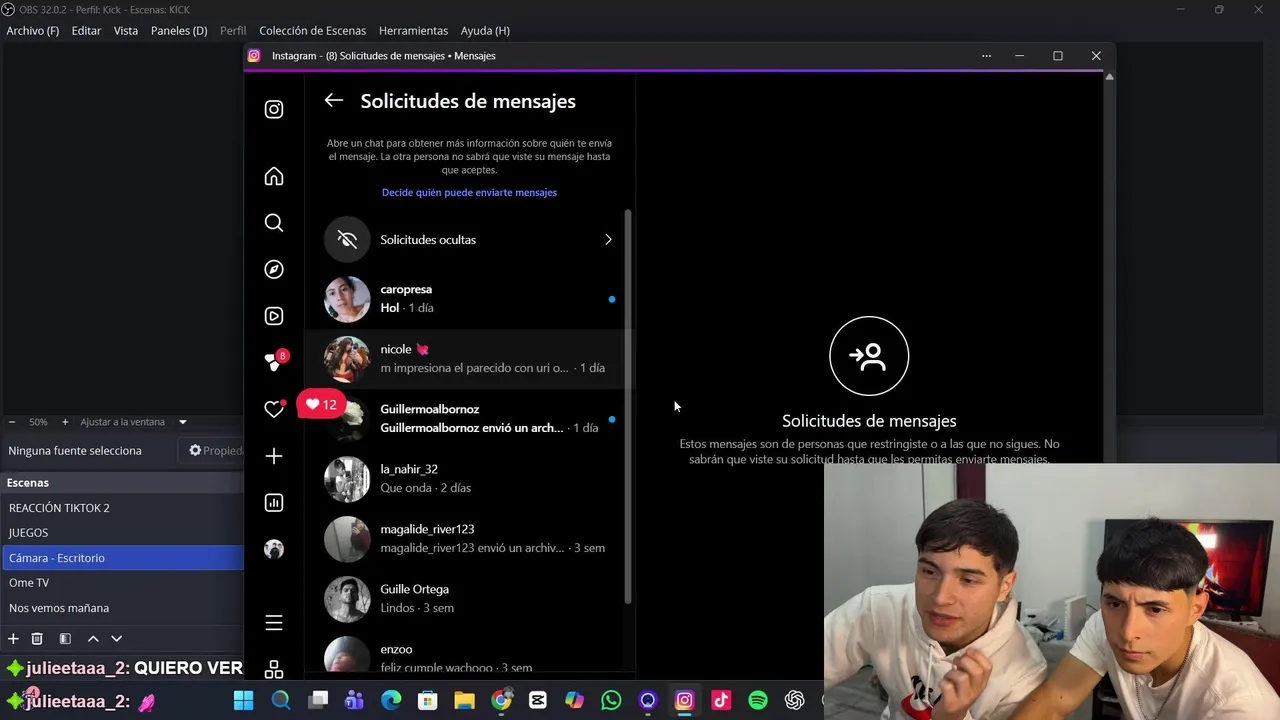Open profile avatar in Instagram sidebar

tap(274, 549)
